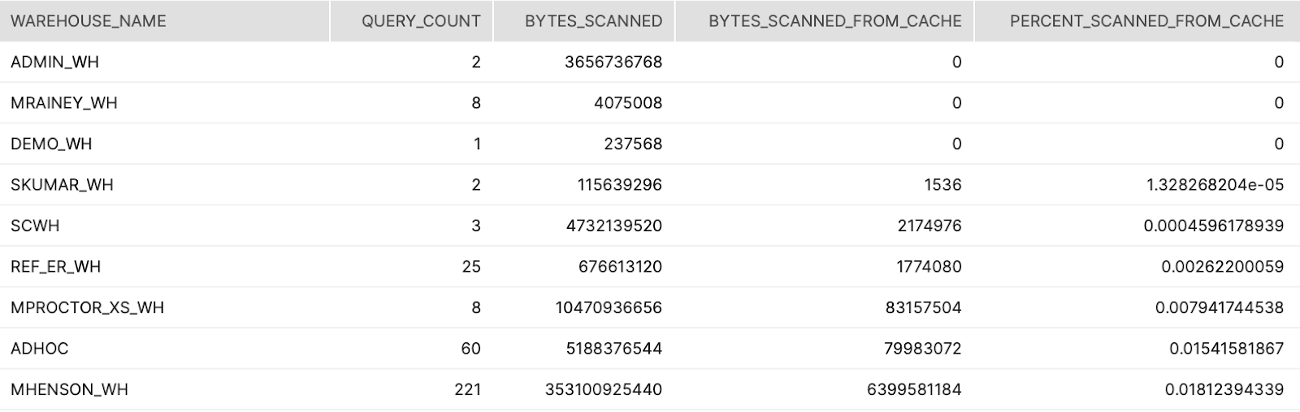The width and height of the screenshot is (1300, 412).
Task: Click the SKUMAR_WH warehouse cell
Action: coord(61,185)
